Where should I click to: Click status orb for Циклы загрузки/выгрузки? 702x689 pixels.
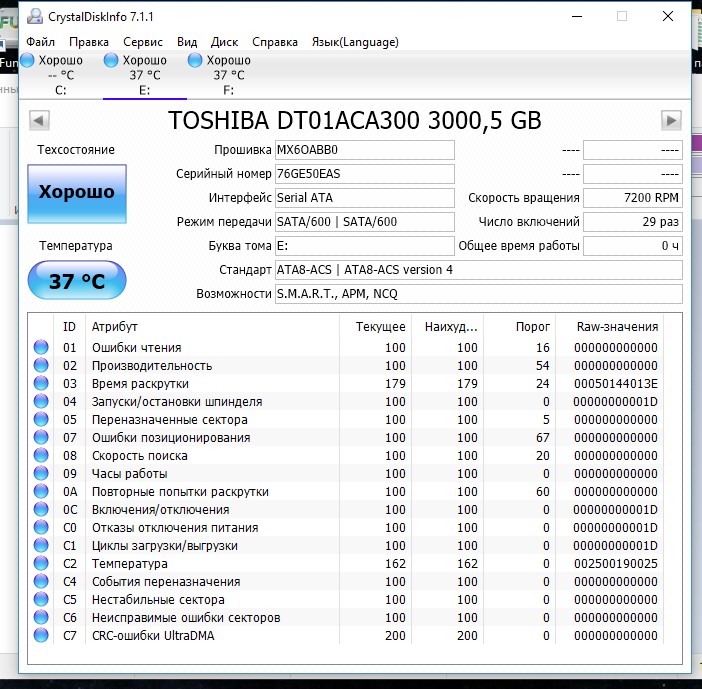click(41, 545)
